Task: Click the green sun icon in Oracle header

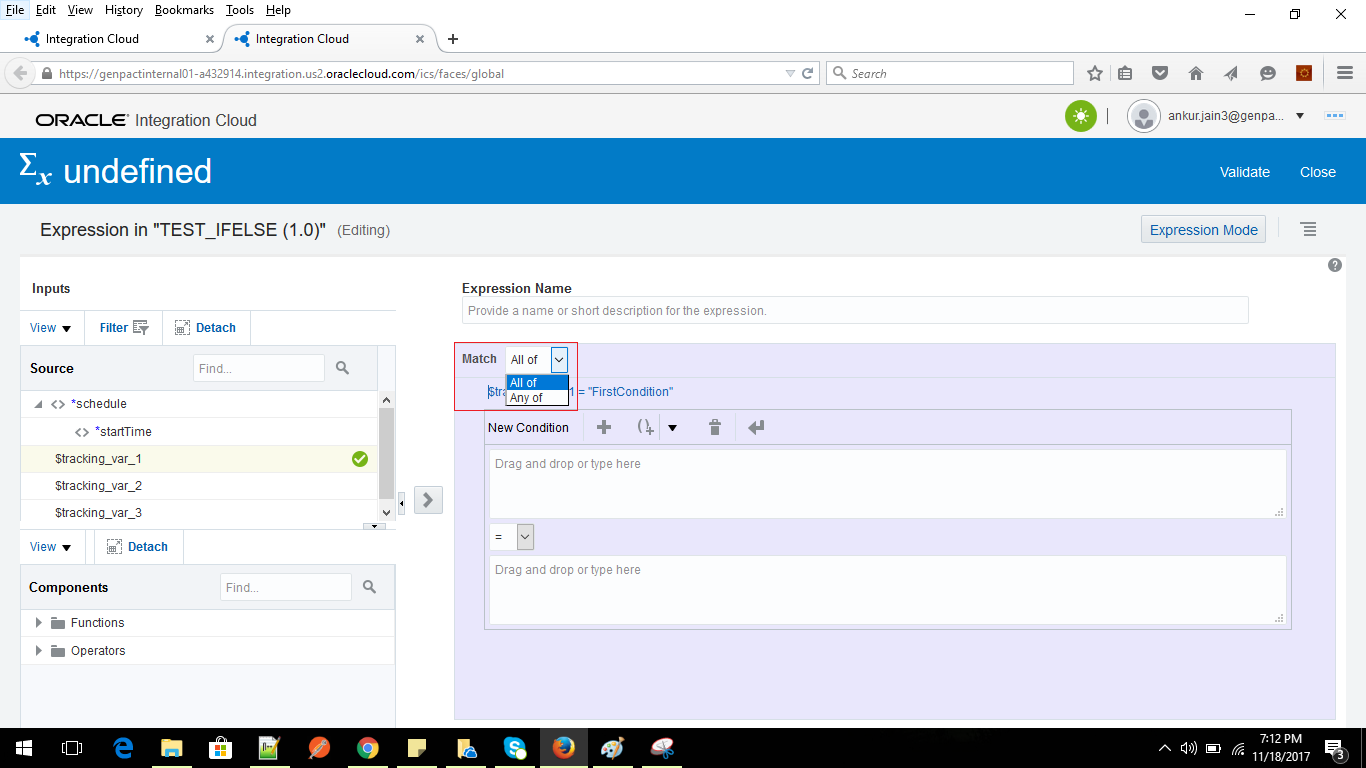Action: pos(1080,116)
